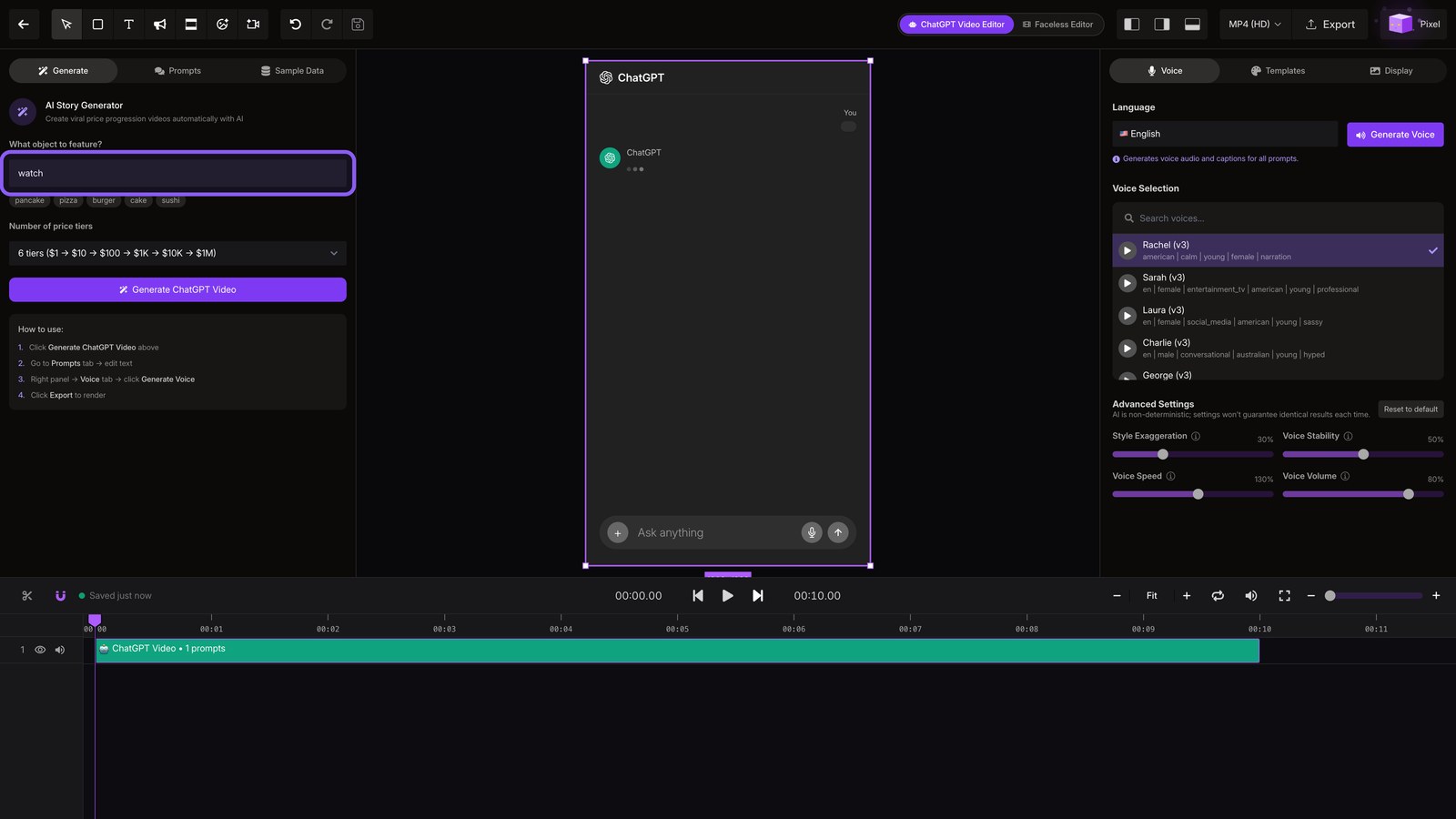Adjust the Voice Stability slider
This screenshot has height=819, width=1456.
click(1363, 454)
